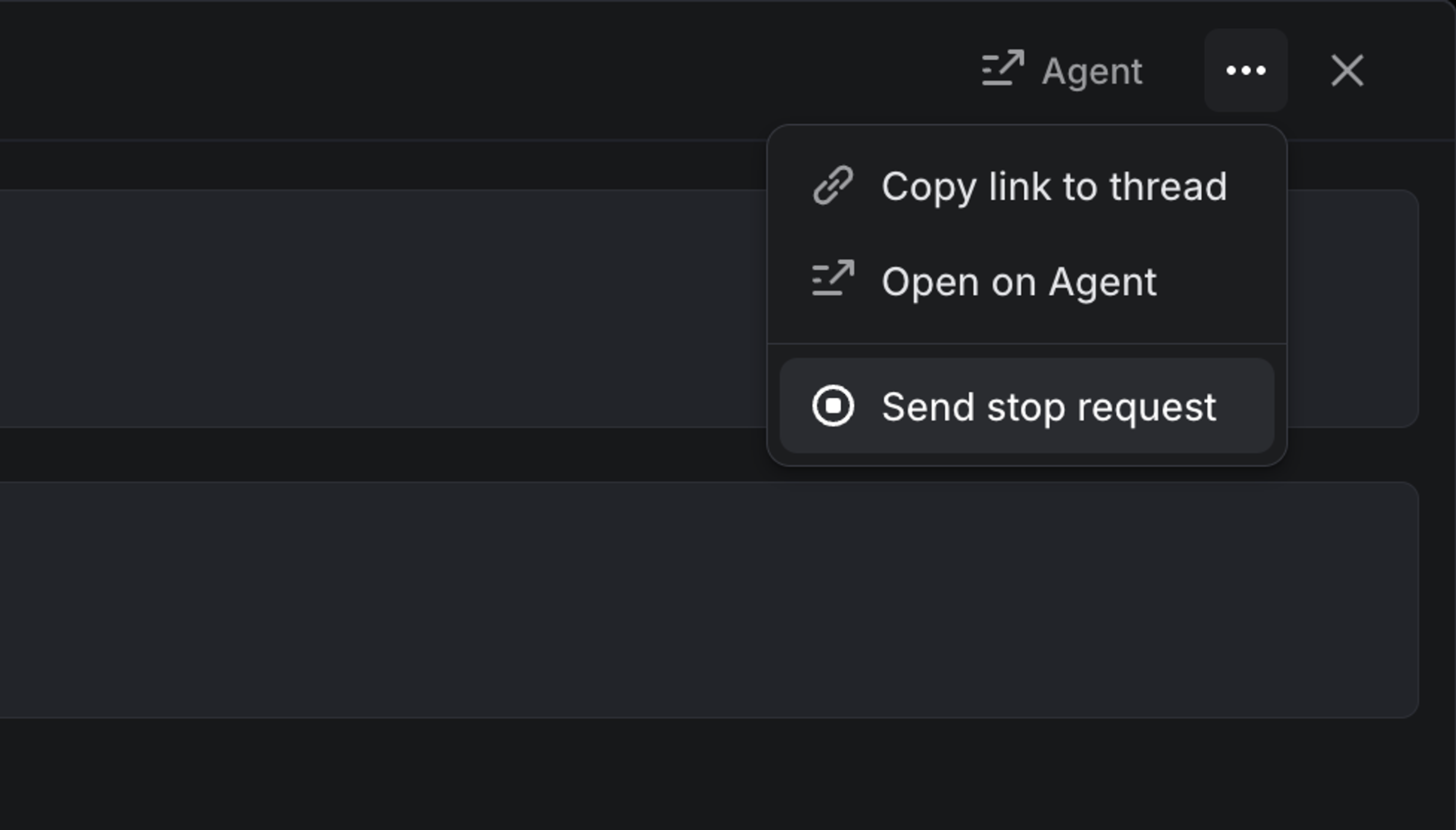Click the Agent label in the header

1091,71
